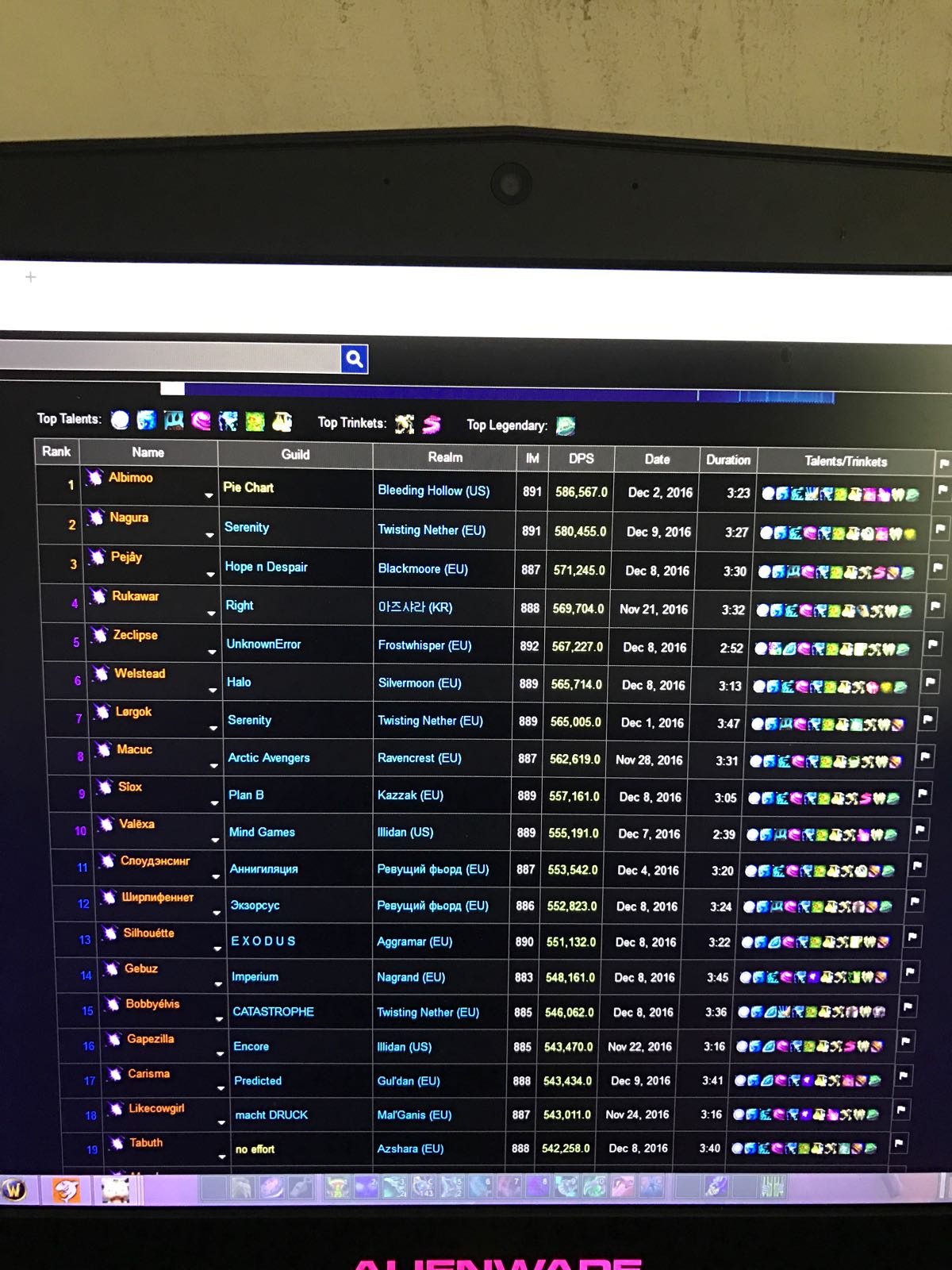
Task: Open player Silhouétte's profile link
Action: (148, 933)
